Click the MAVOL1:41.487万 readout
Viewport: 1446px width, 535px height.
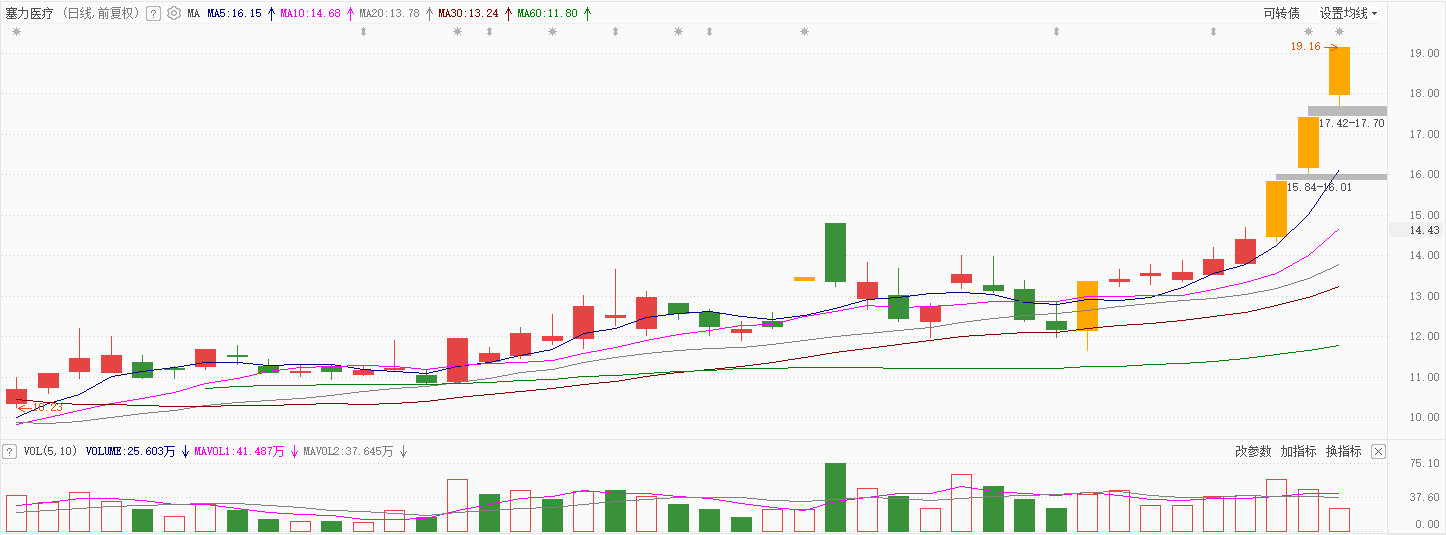click(239, 452)
